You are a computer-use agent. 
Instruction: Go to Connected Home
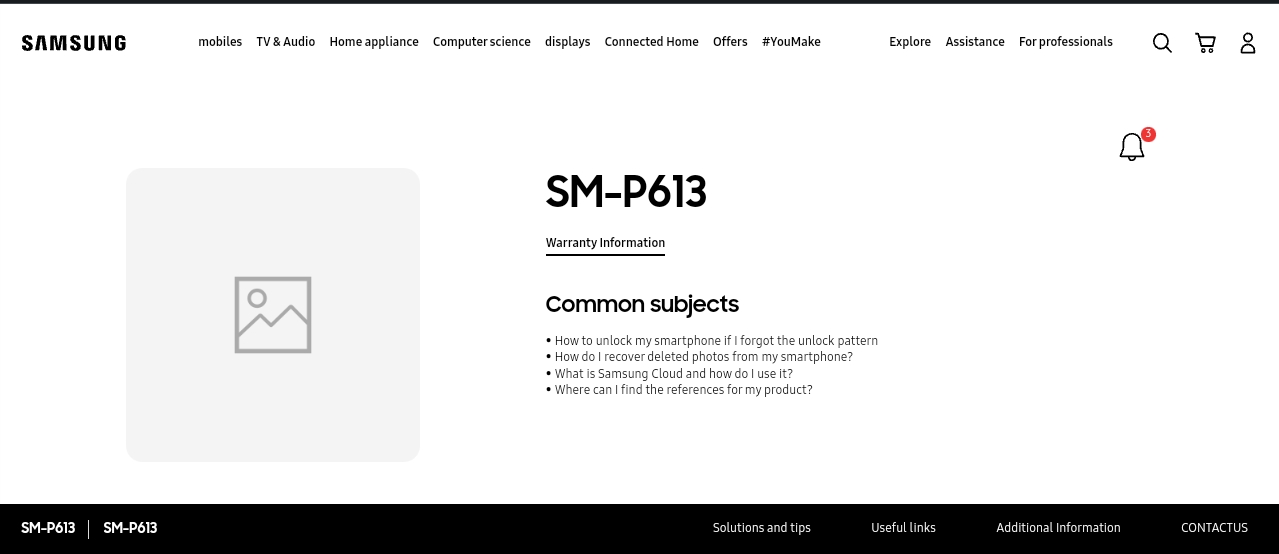click(652, 42)
